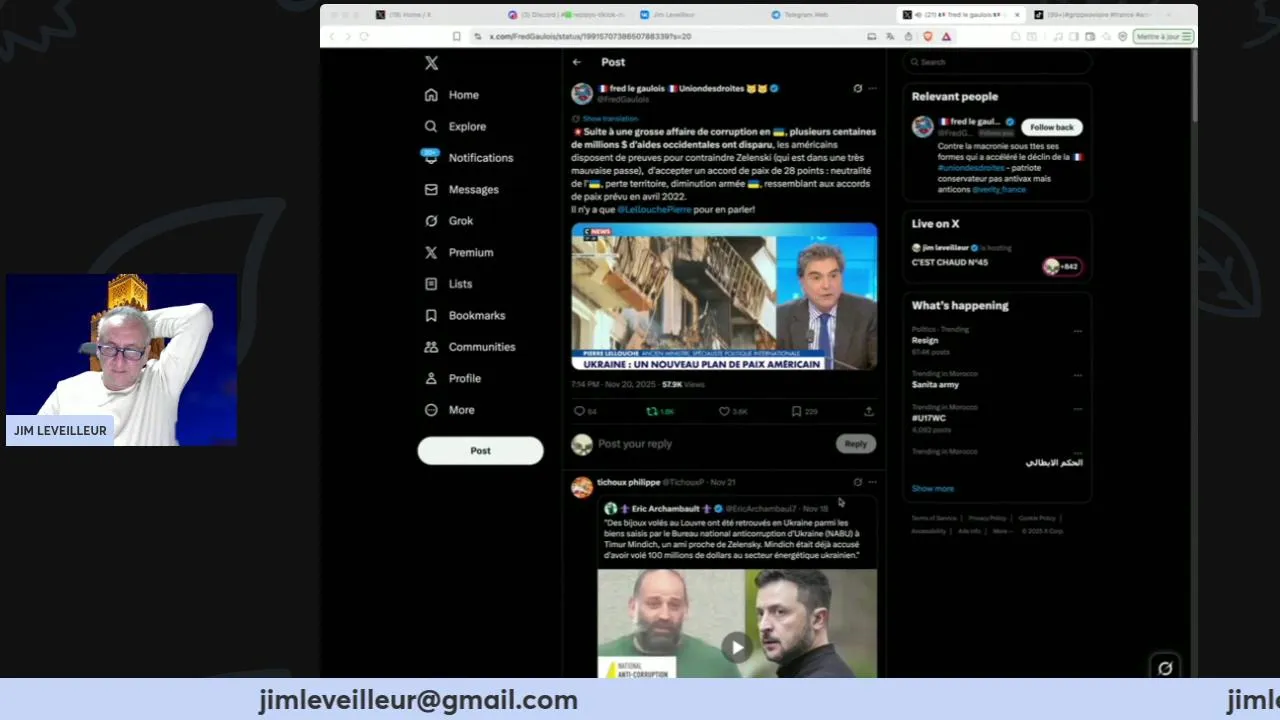Open Privacy Policy footer link

point(987,518)
